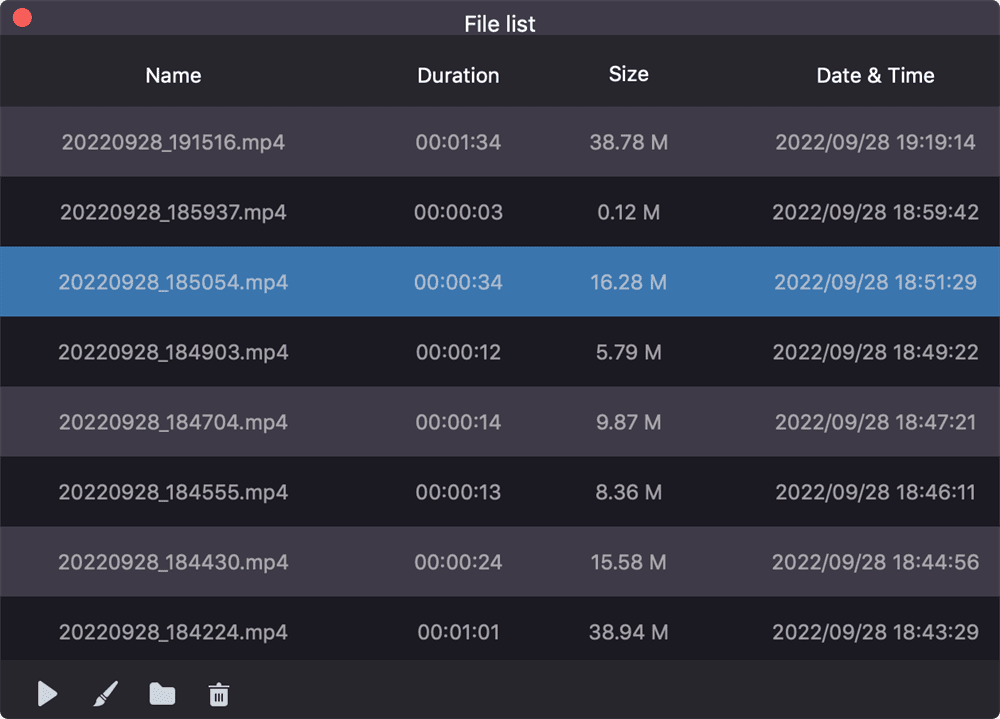Select the file 20220928_184704.mp4
1000x719 pixels.
point(172,421)
